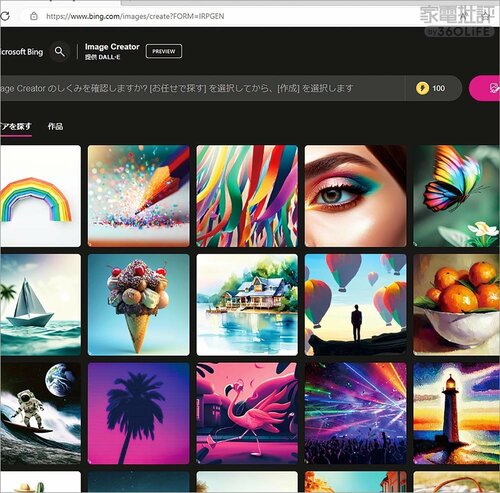Select the bing.com URL in the address bar

coord(135,16)
